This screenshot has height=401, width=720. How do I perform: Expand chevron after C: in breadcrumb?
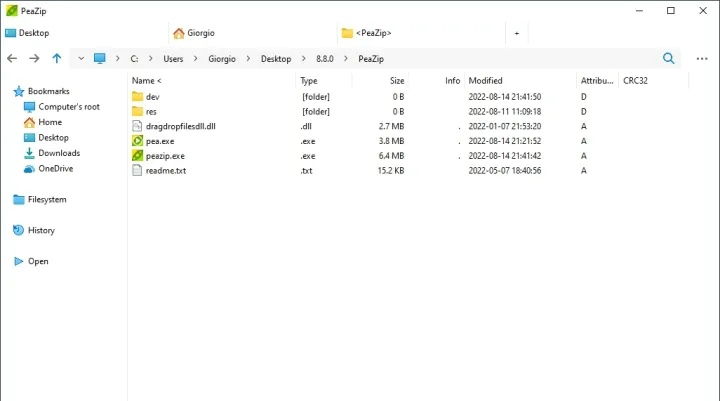151,58
